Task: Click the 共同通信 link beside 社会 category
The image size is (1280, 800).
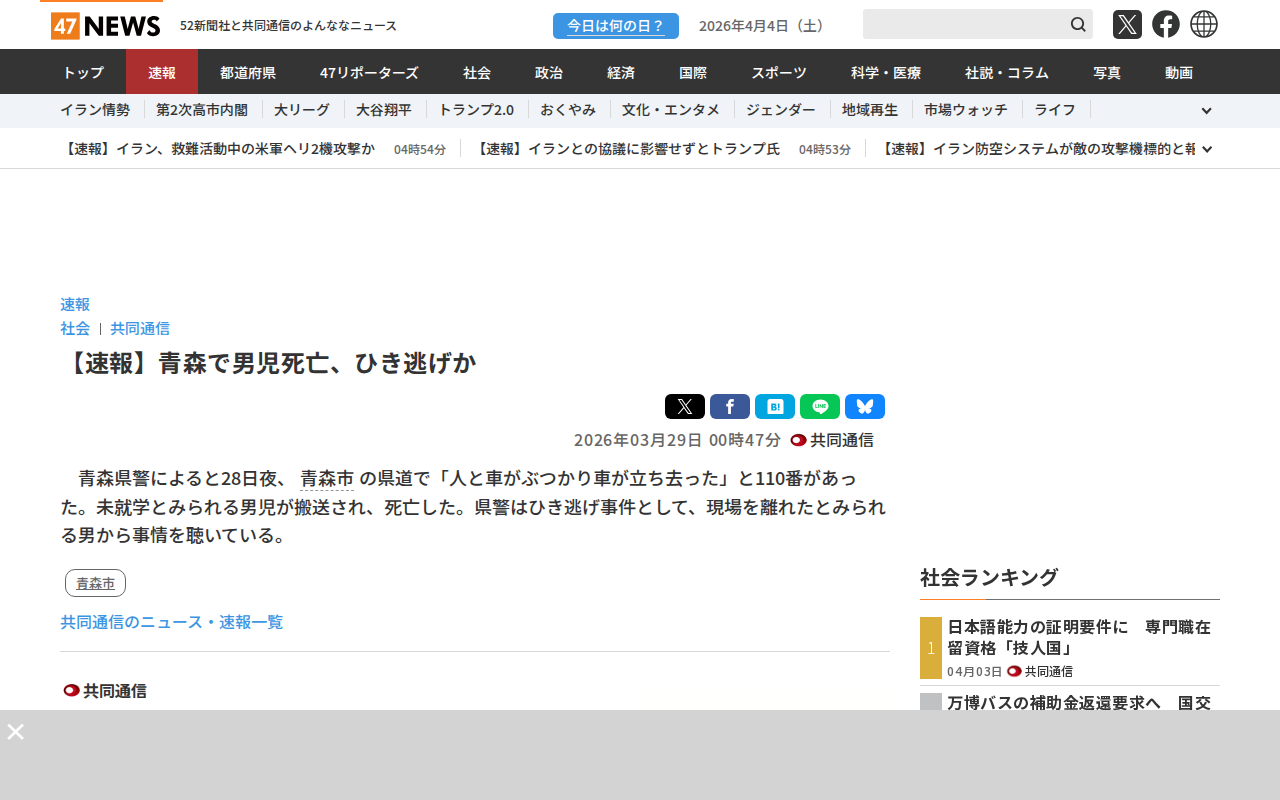Action: [140, 328]
